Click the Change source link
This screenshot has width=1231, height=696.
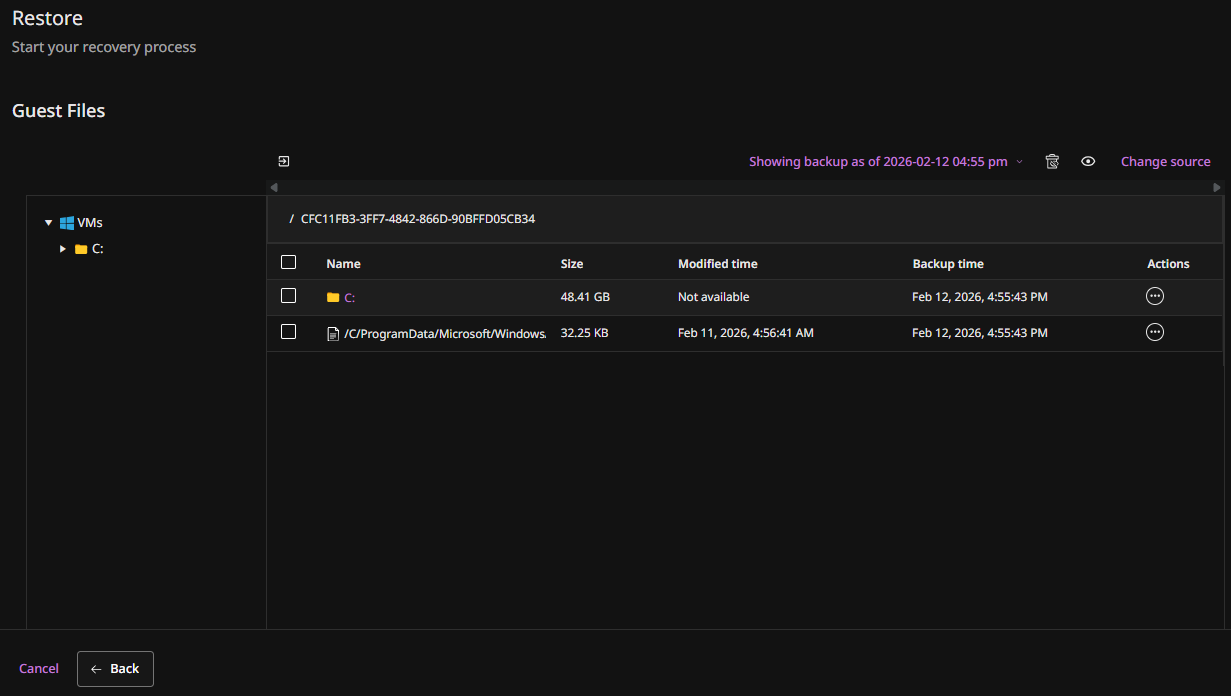[1165, 161]
